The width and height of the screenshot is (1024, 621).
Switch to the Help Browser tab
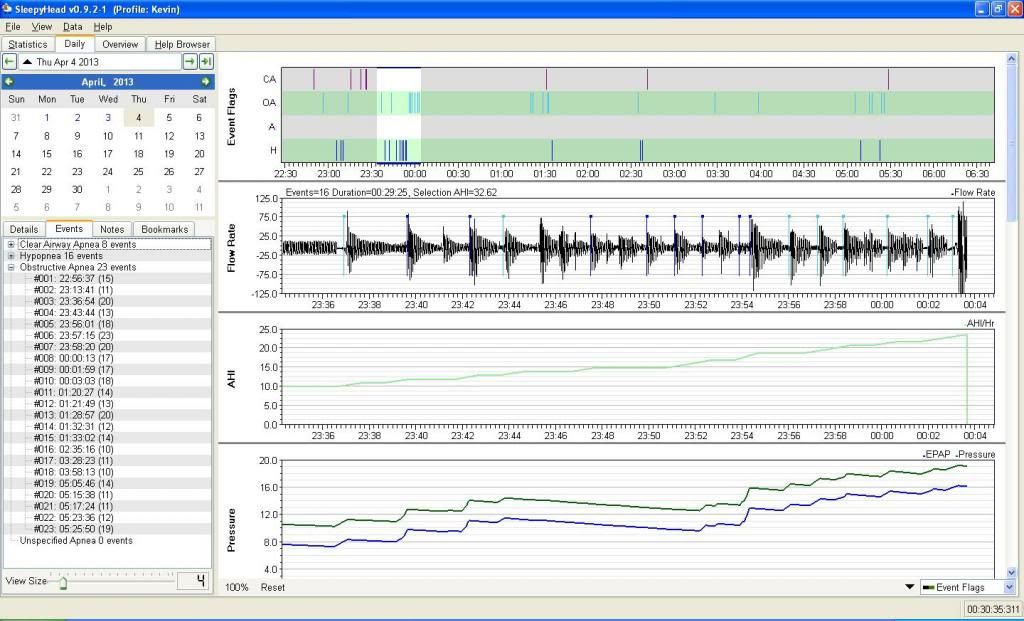[182, 44]
